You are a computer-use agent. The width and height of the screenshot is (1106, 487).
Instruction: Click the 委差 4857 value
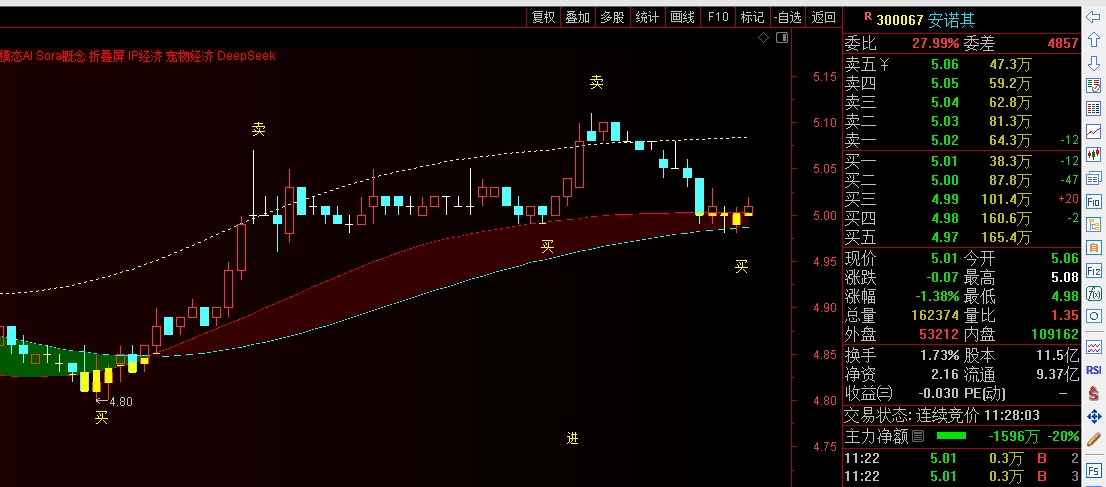[1063, 44]
